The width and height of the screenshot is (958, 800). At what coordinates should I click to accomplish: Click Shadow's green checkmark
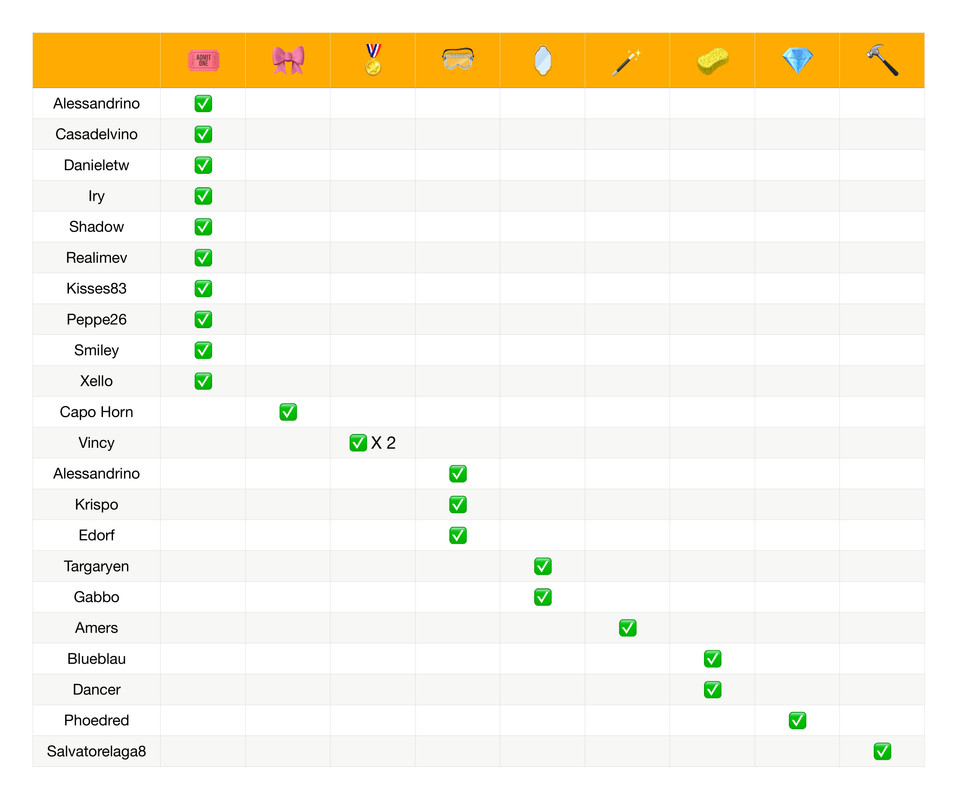click(x=203, y=227)
